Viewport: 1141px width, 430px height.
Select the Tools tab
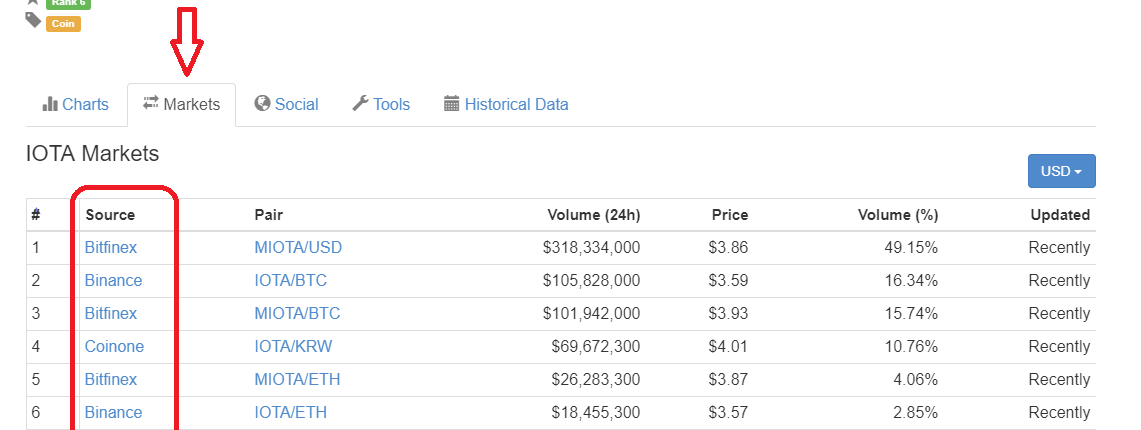391,104
